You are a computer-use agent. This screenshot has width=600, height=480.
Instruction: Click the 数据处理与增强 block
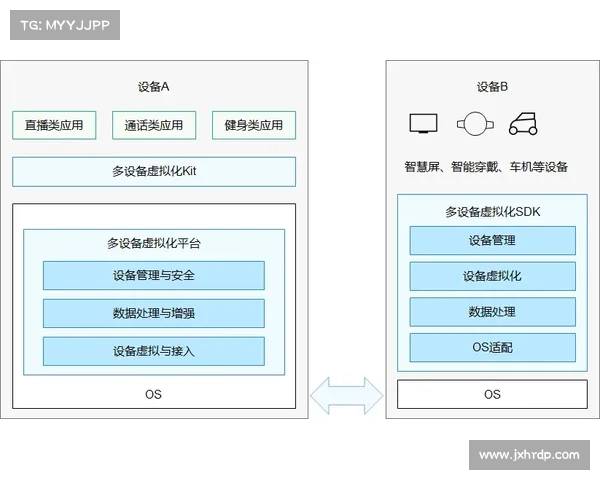click(154, 313)
